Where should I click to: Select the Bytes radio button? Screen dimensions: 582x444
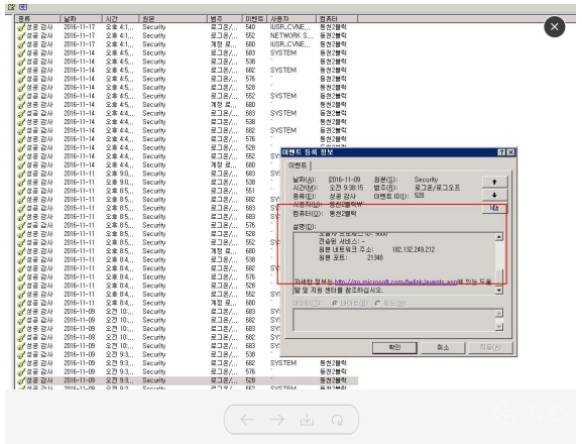point(350,303)
